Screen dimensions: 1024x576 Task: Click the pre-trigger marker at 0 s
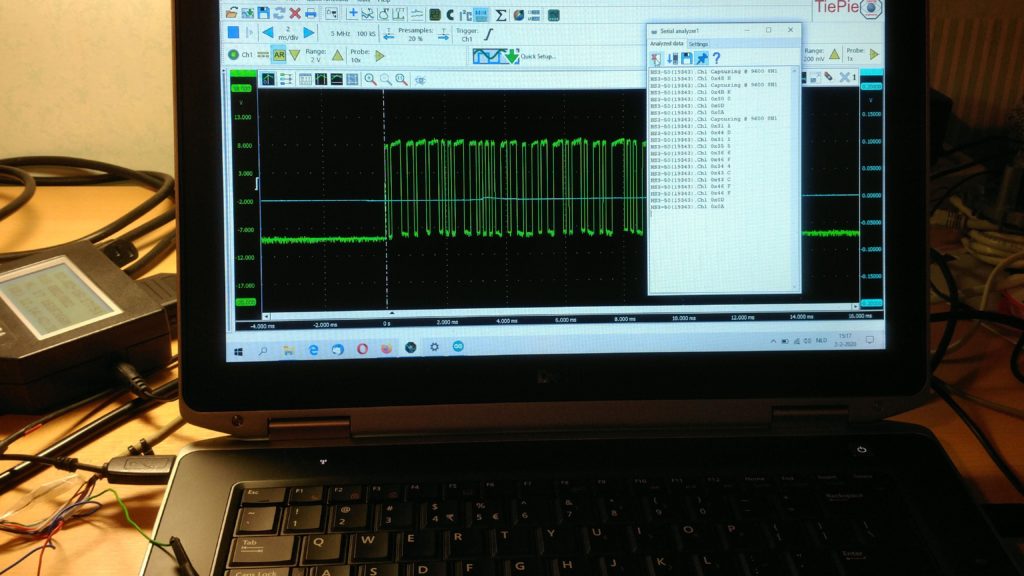coord(392,313)
